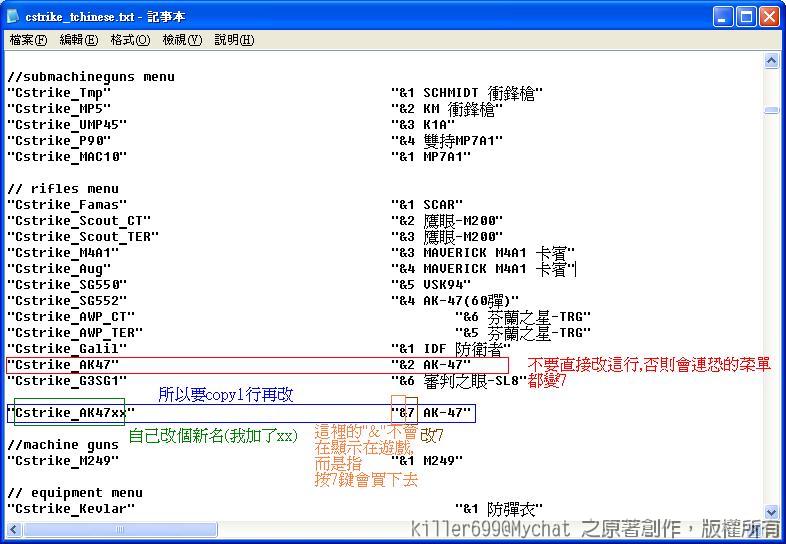This screenshot has height=544, width=786.
Task: Click the "&2 KM 衝鋒槍" value
Action: click(x=447, y=109)
